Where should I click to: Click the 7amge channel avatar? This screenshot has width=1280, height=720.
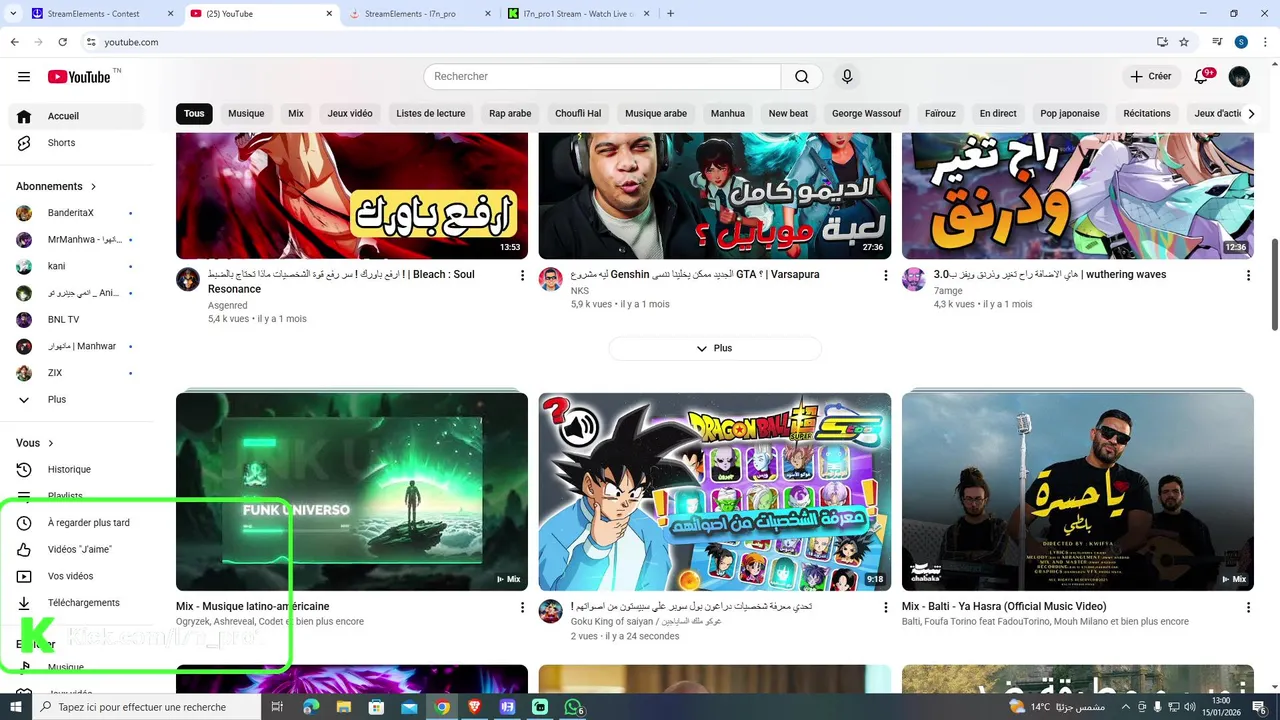(x=914, y=279)
